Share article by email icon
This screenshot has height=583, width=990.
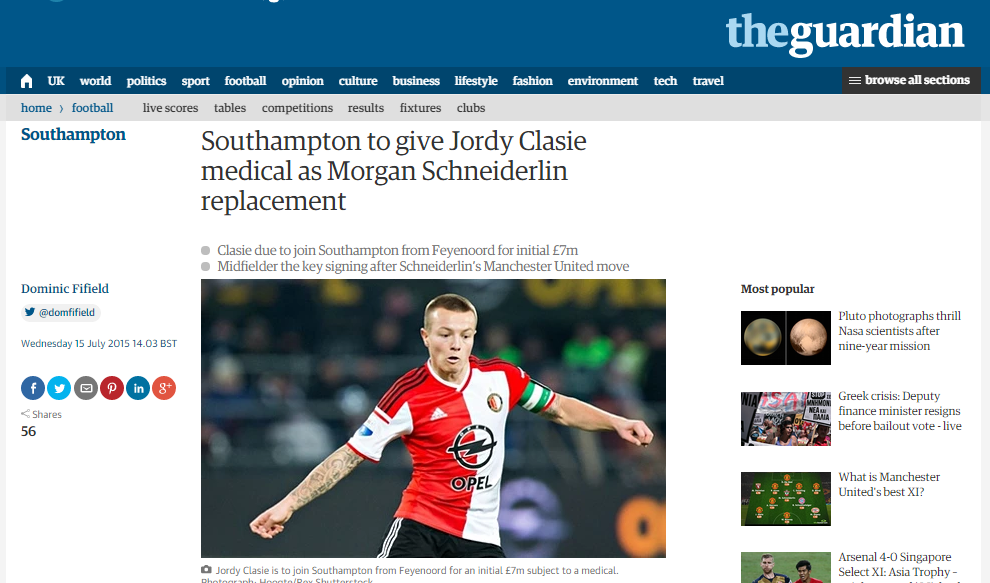86,388
